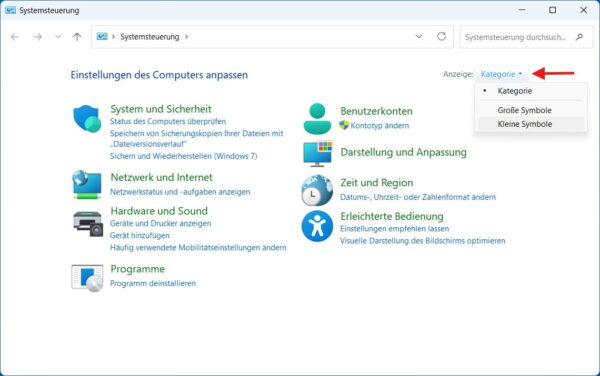Open Visuelle Darstellung des Bildschirms optimieren
The height and width of the screenshot is (376, 600).
coord(422,241)
